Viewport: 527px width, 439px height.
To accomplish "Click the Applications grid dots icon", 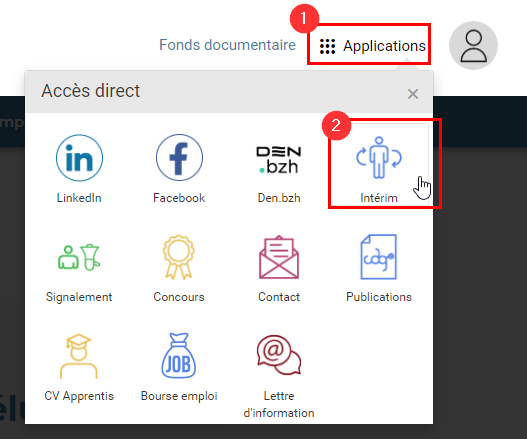I will 327,46.
